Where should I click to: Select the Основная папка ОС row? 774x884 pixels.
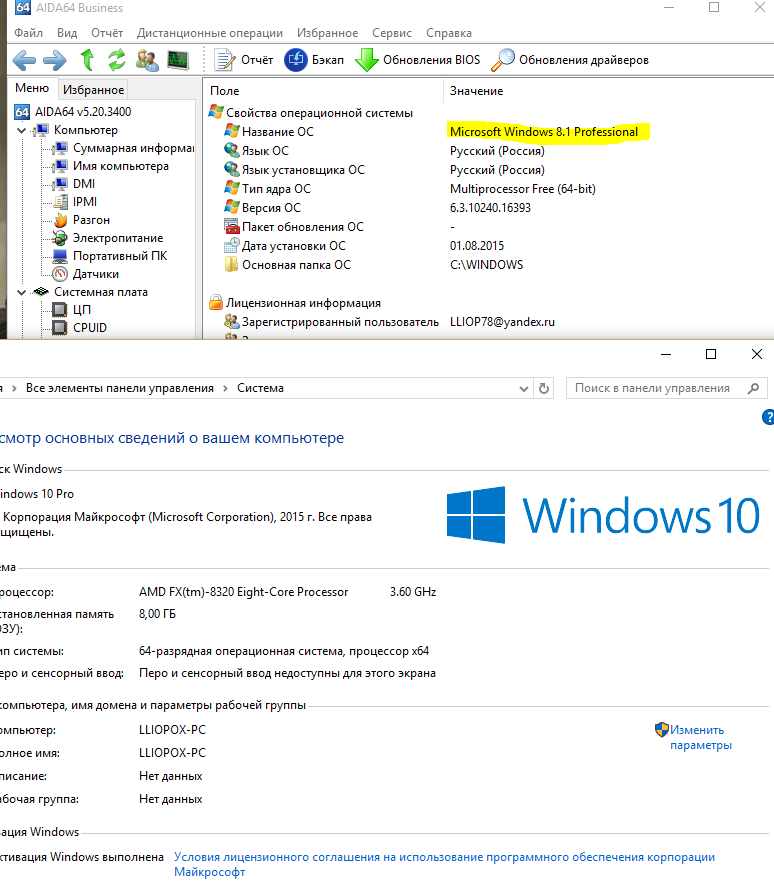point(287,264)
